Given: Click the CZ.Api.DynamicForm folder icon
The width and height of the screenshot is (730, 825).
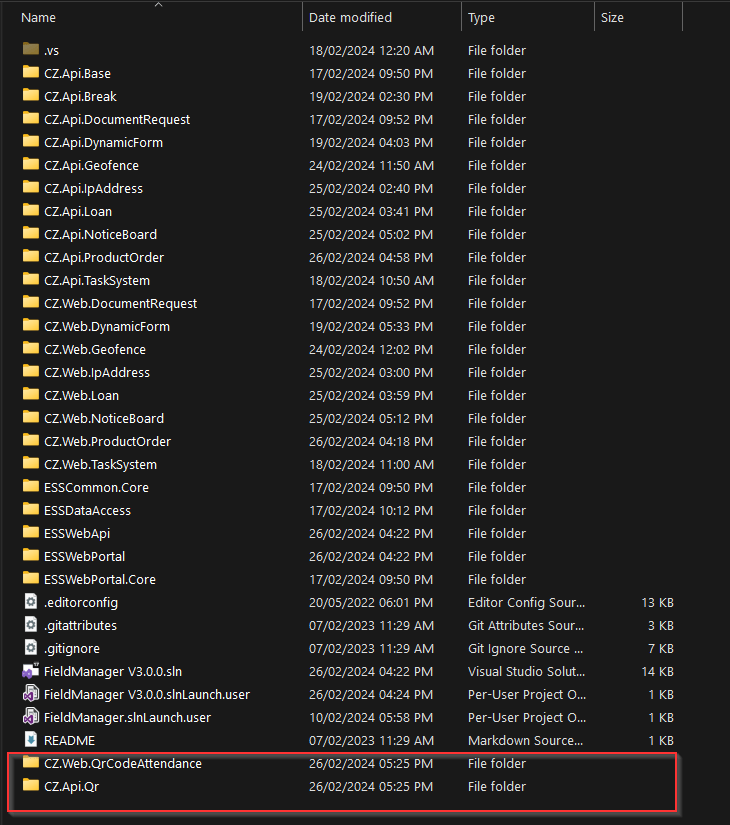Looking at the screenshot, I should point(31,142).
